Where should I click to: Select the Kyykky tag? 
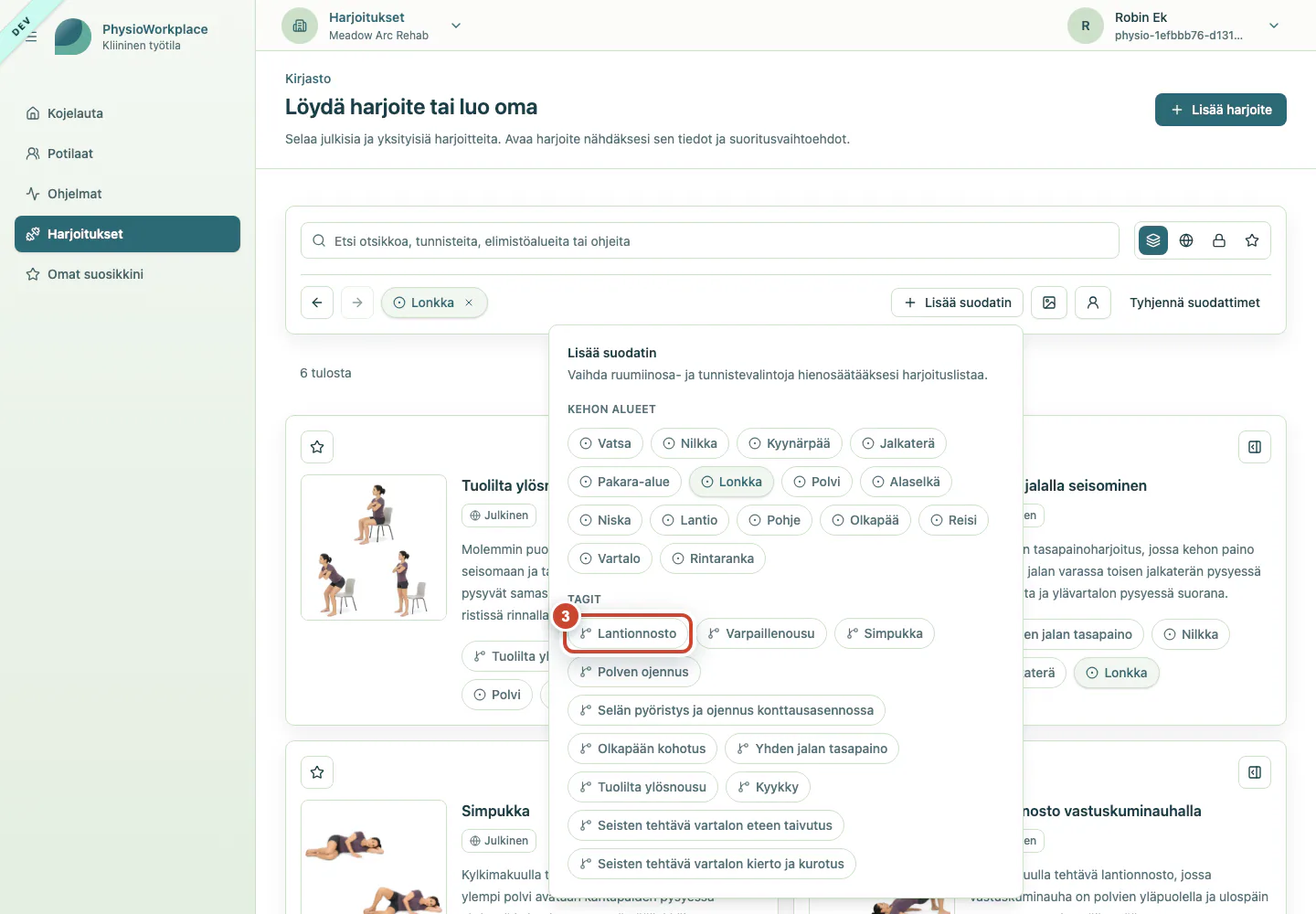pyautogui.click(x=768, y=787)
